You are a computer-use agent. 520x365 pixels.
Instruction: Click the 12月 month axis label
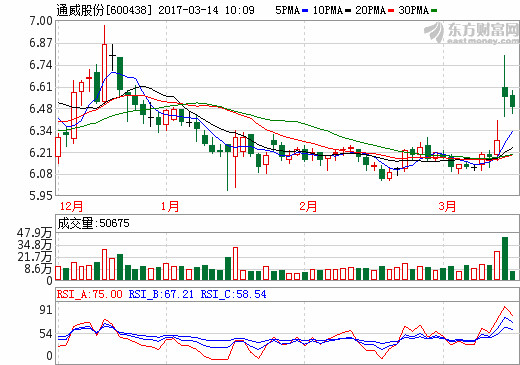click(71, 206)
